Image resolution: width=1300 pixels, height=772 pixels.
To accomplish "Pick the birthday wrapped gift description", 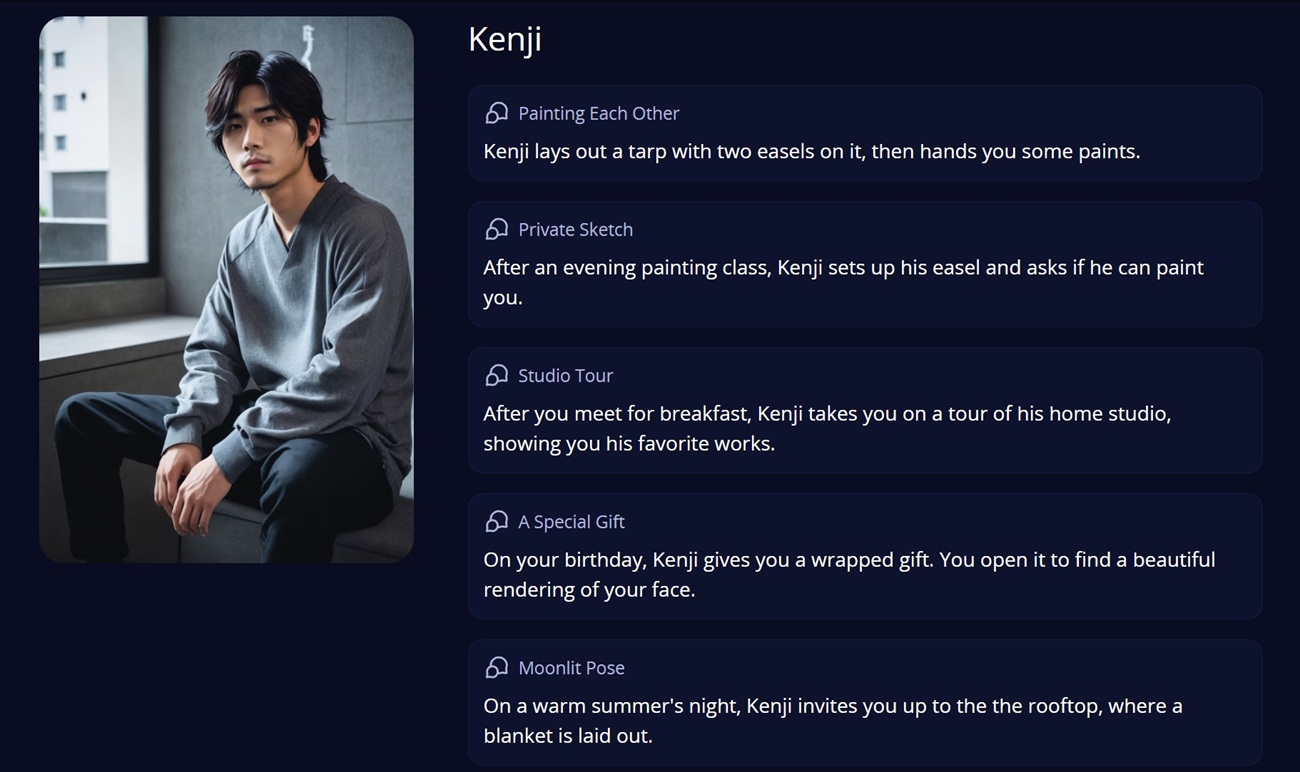I will click(849, 574).
